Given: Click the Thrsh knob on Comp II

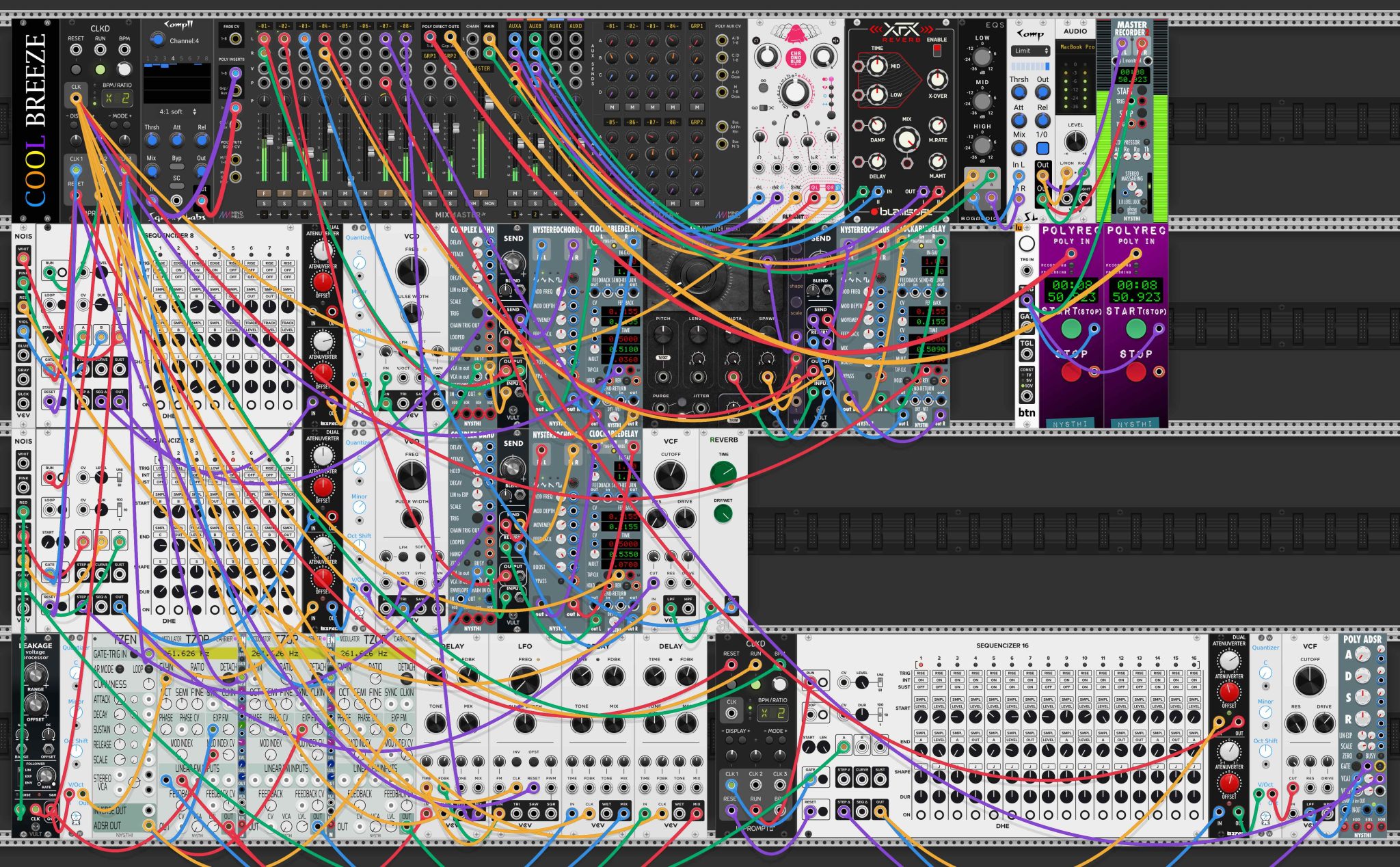Looking at the screenshot, I should click(x=152, y=140).
